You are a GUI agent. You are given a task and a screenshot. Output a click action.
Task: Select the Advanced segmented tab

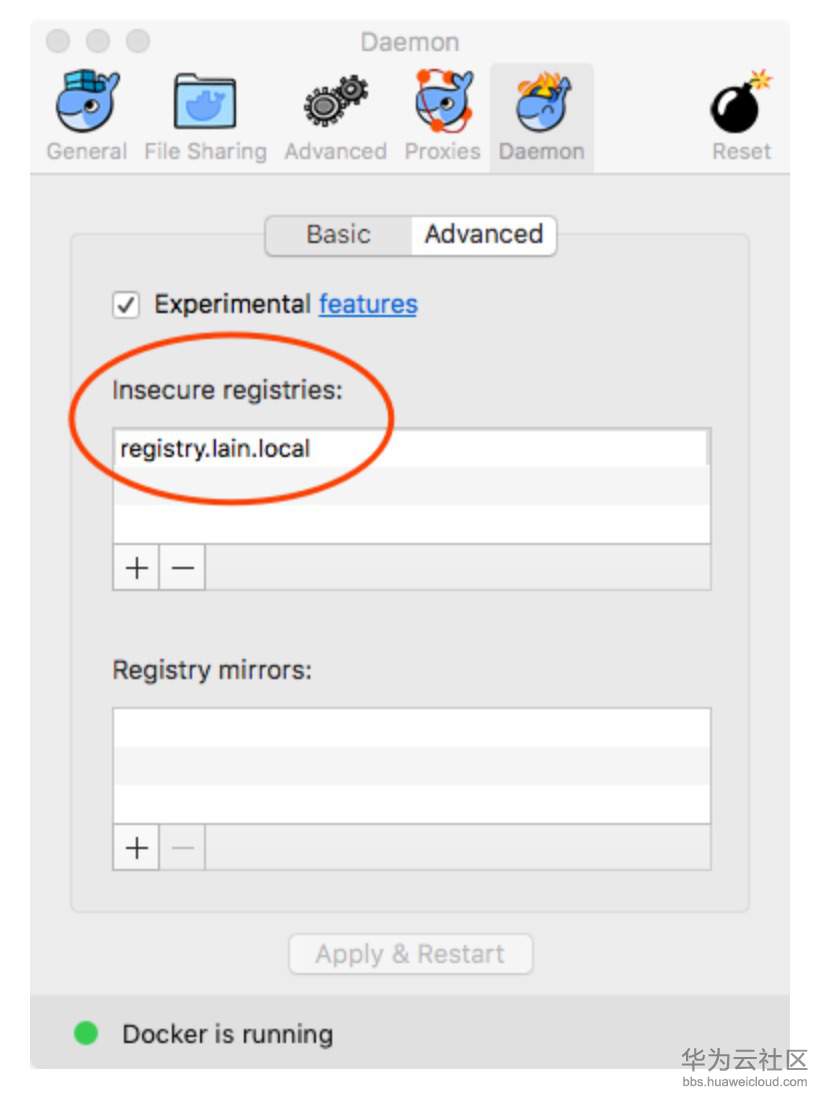coord(483,235)
